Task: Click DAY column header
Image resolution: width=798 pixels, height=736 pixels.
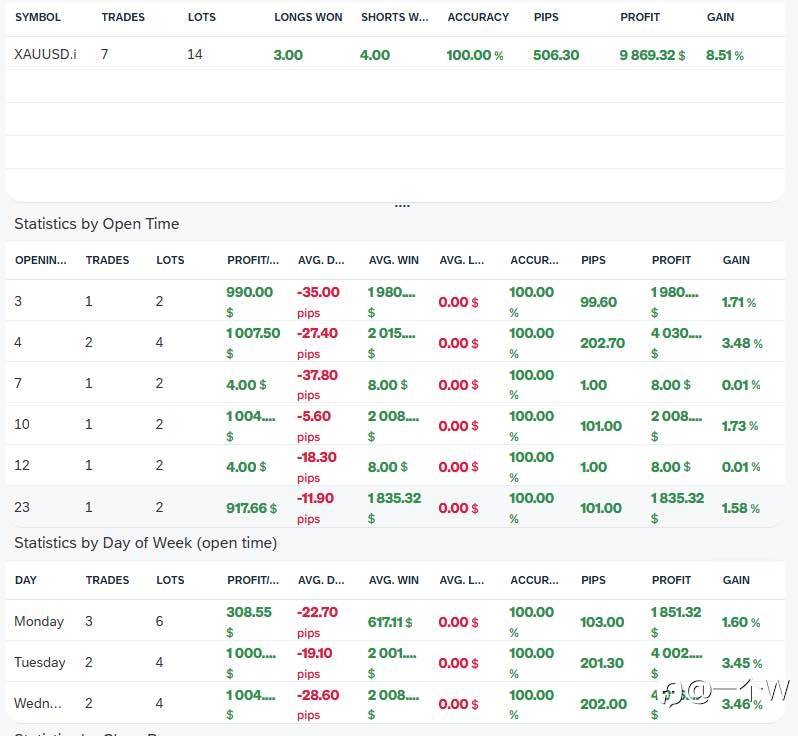Action: point(25,580)
